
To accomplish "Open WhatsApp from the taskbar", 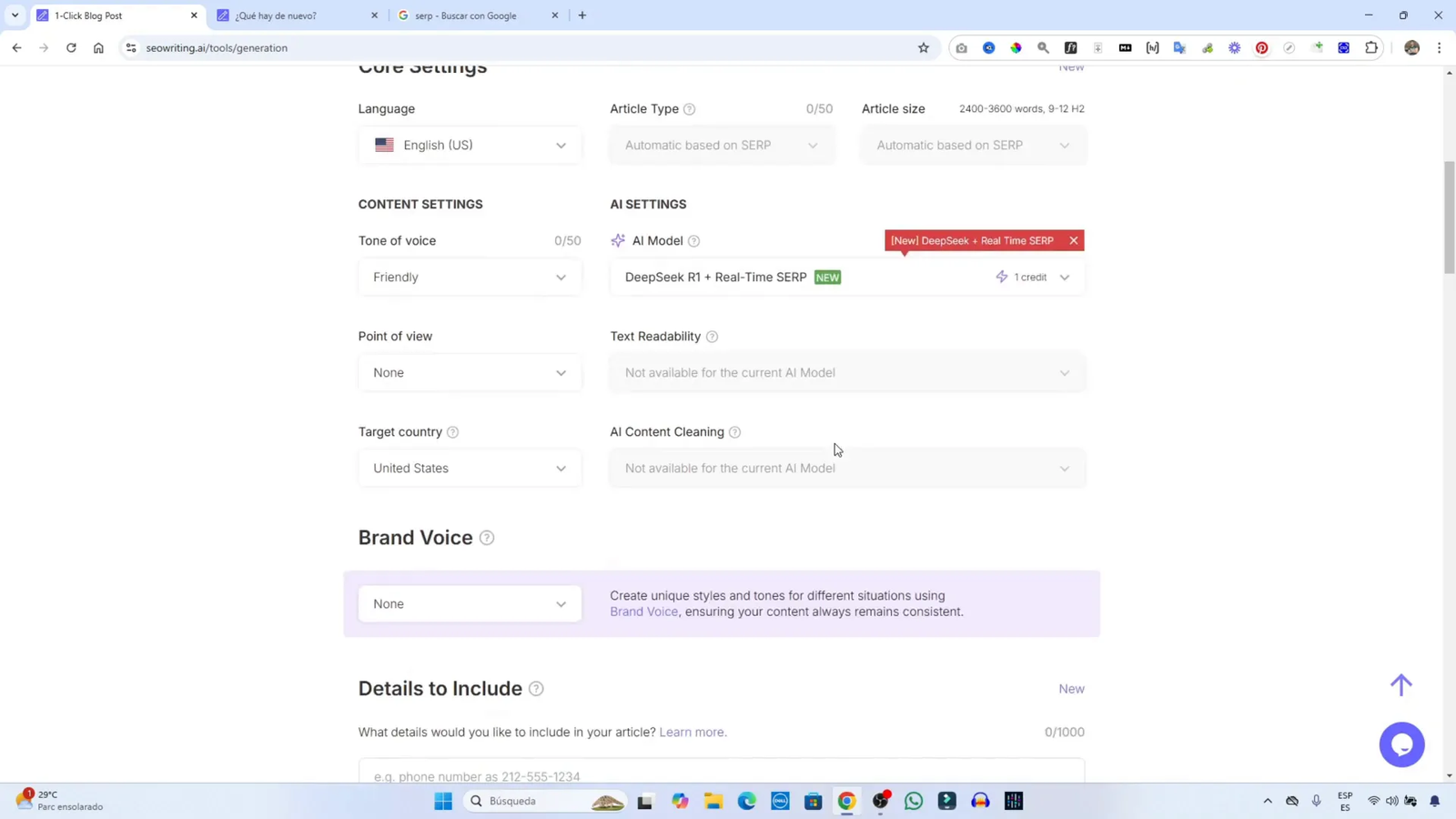I will point(914,801).
